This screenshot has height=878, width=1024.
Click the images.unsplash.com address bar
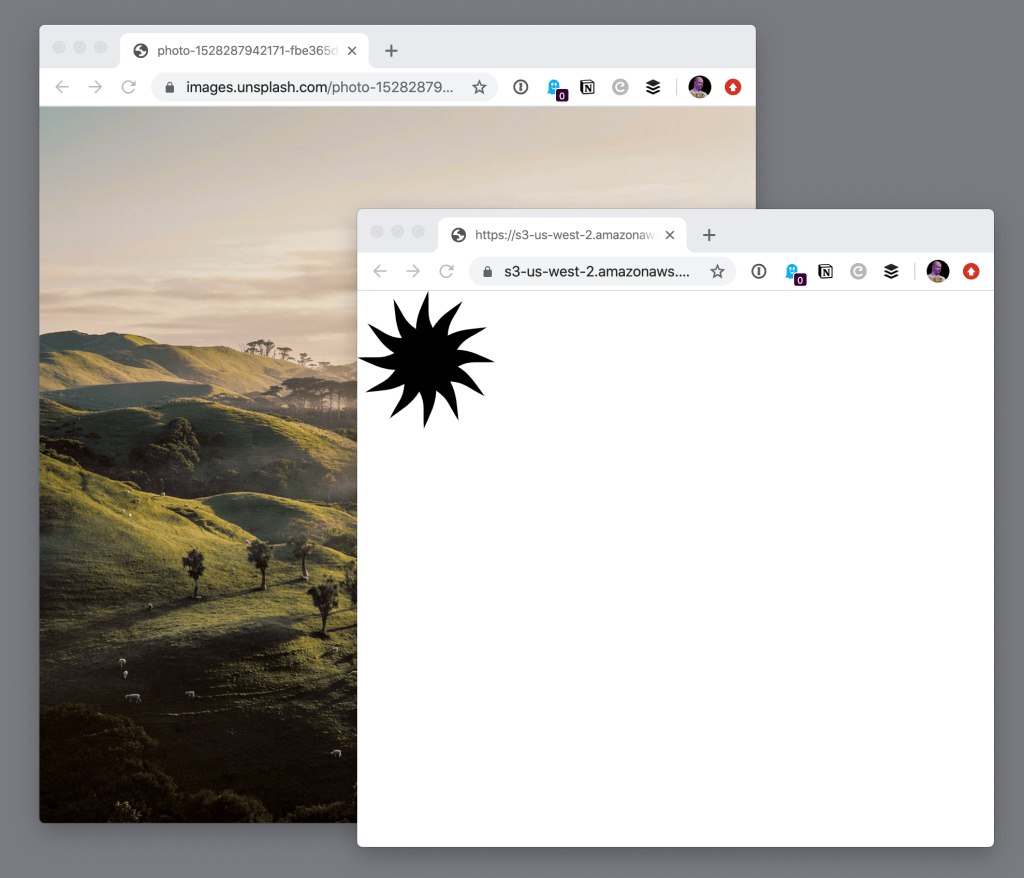click(x=325, y=87)
